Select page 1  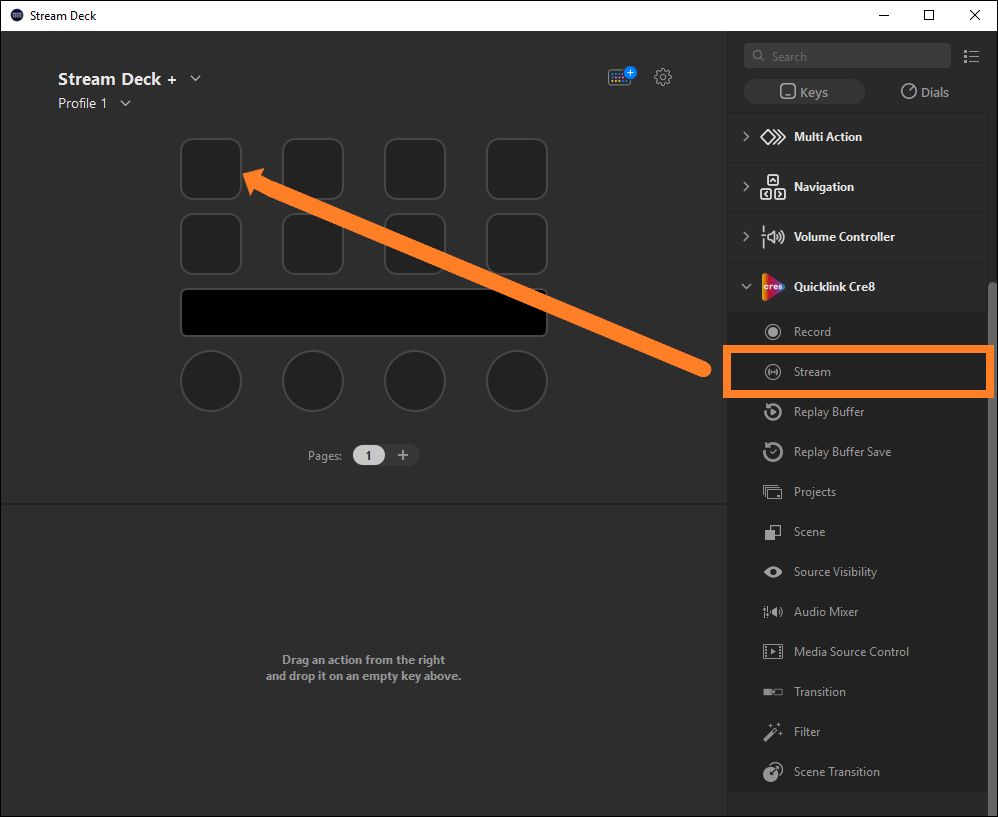click(369, 456)
